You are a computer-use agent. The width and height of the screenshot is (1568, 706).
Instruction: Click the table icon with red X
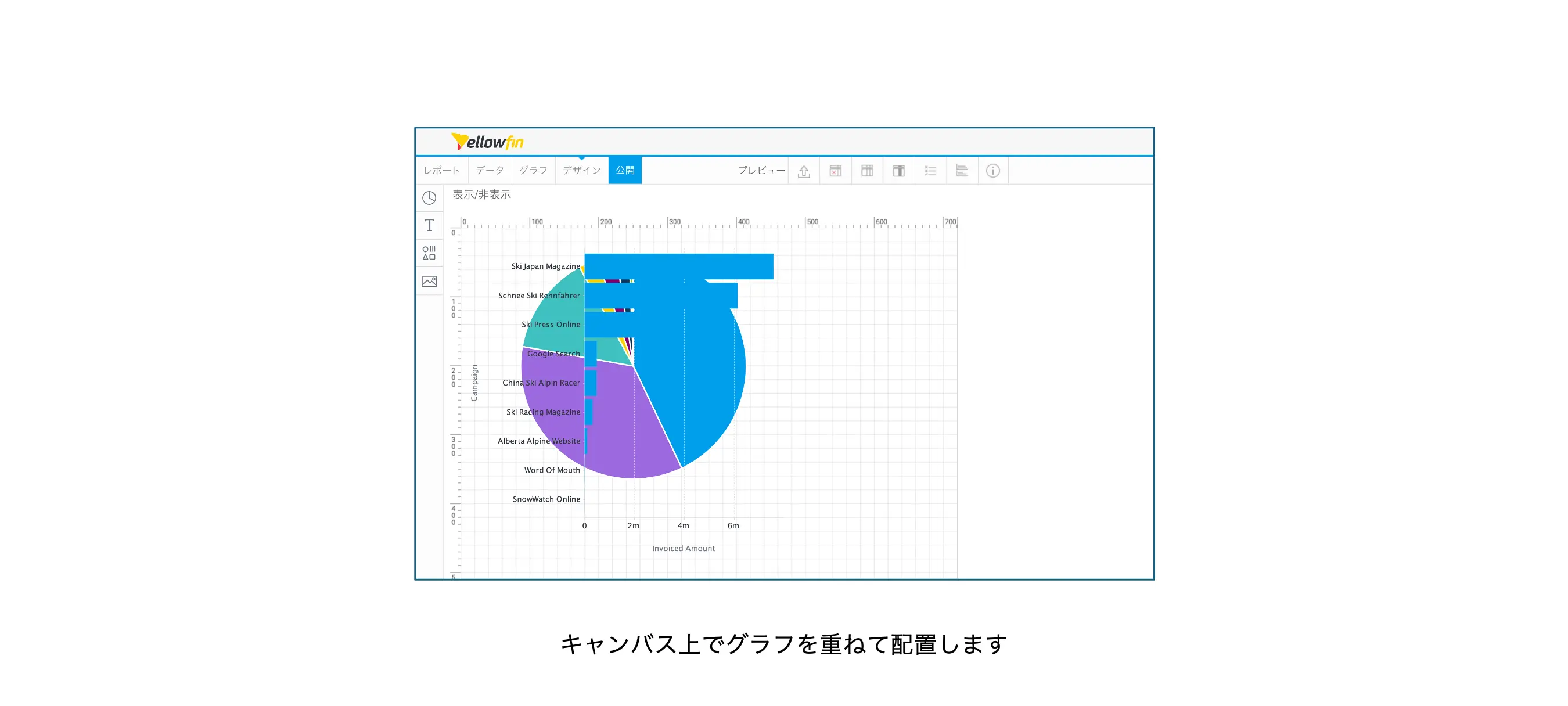click(x=835, y=171)
